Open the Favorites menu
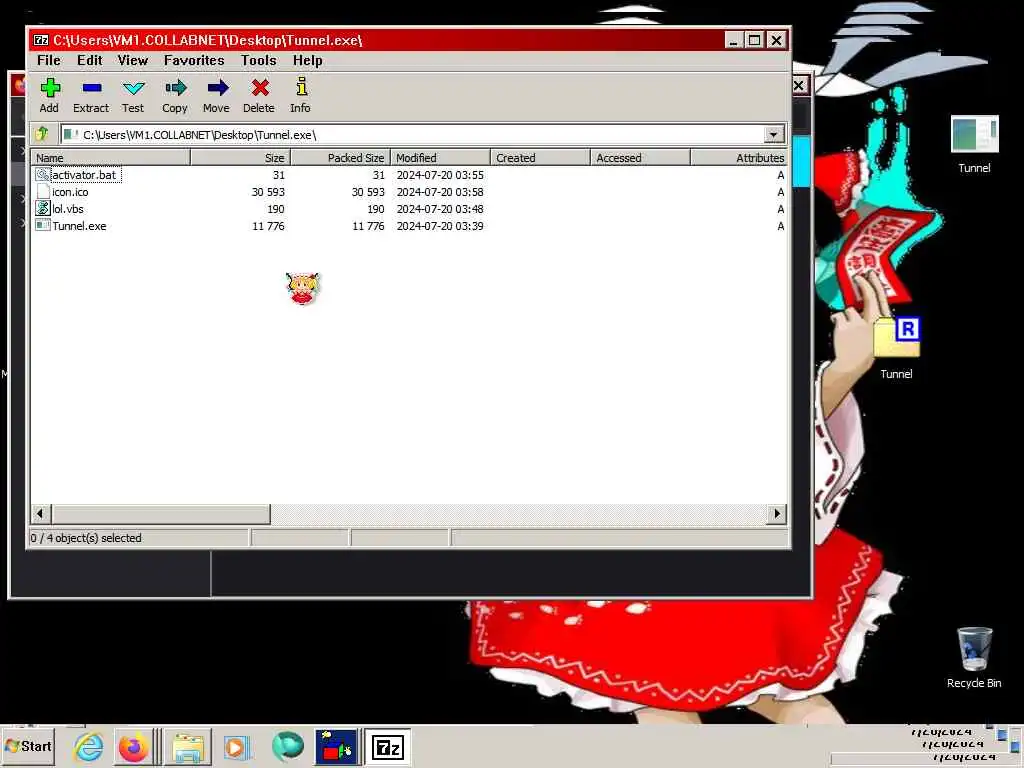 [194, 60]
